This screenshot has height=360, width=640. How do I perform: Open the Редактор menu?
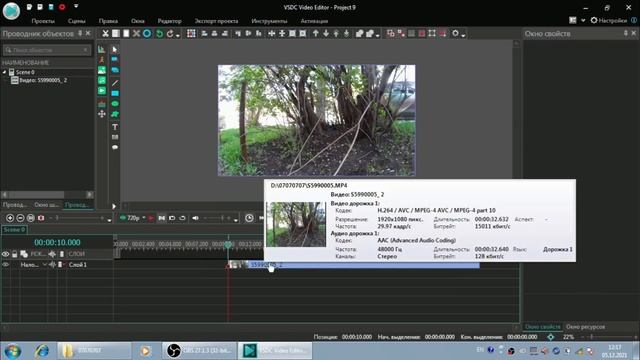[169, 21]
